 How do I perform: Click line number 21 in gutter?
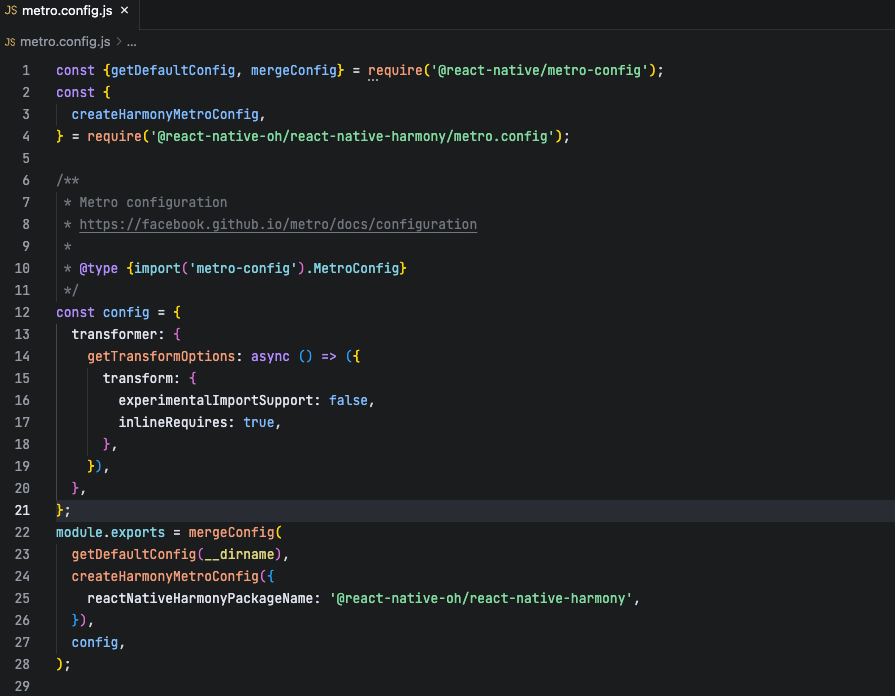22,510
